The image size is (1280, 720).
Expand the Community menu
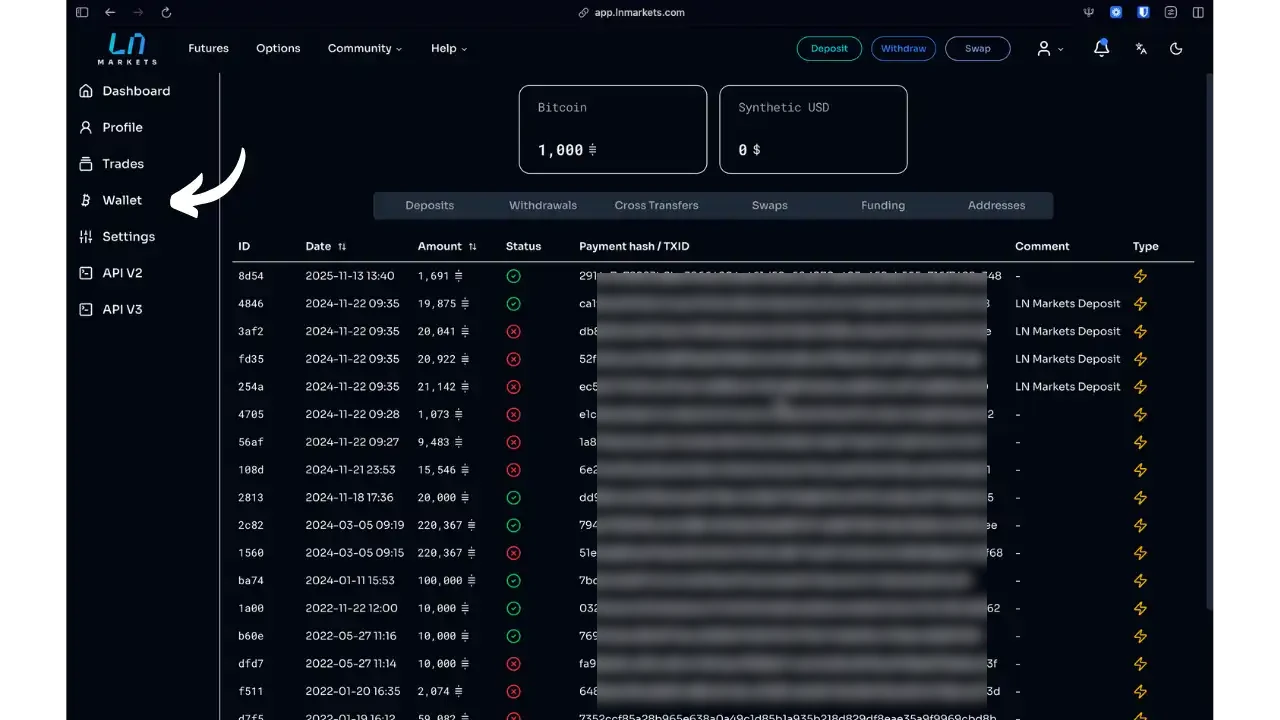click(364, 48)
